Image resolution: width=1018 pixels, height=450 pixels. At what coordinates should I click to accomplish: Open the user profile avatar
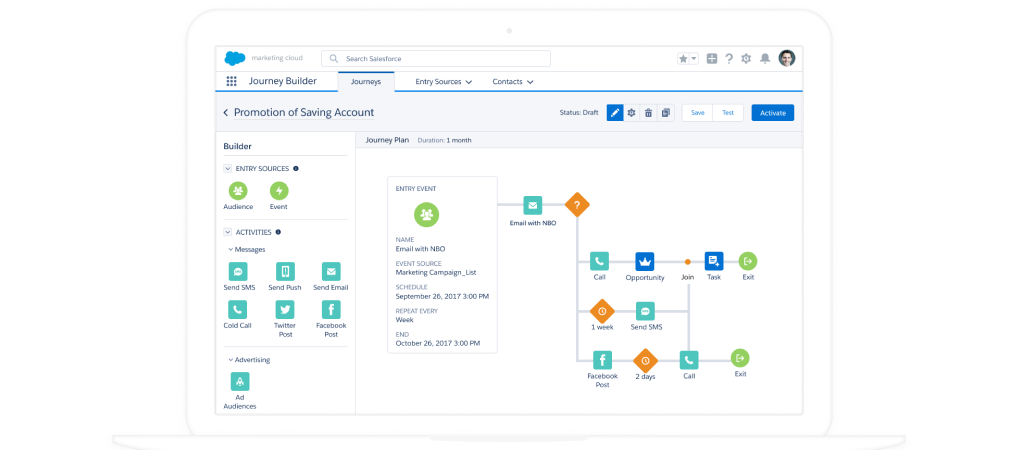[787, 58]
